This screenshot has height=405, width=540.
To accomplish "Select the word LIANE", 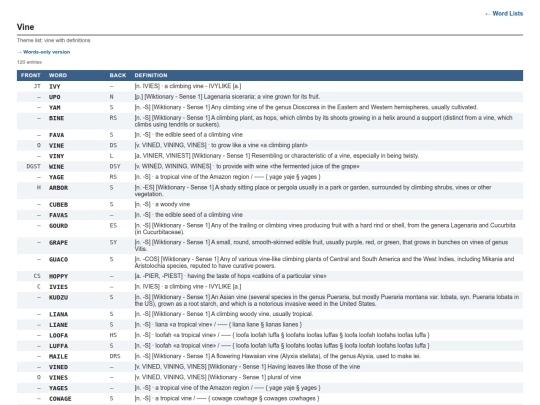I will [58, 325].
